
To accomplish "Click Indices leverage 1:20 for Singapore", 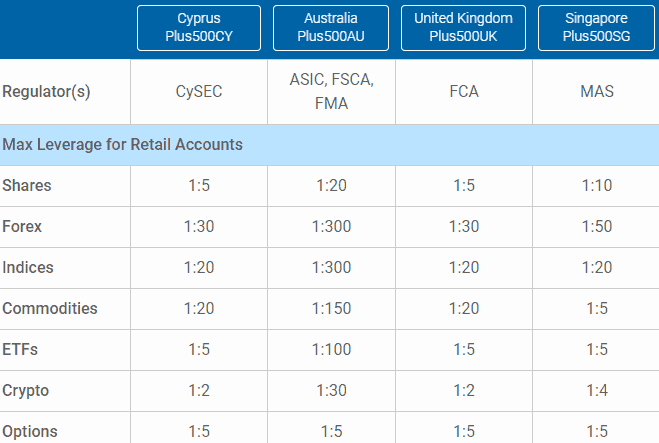I will pos(597,267).
